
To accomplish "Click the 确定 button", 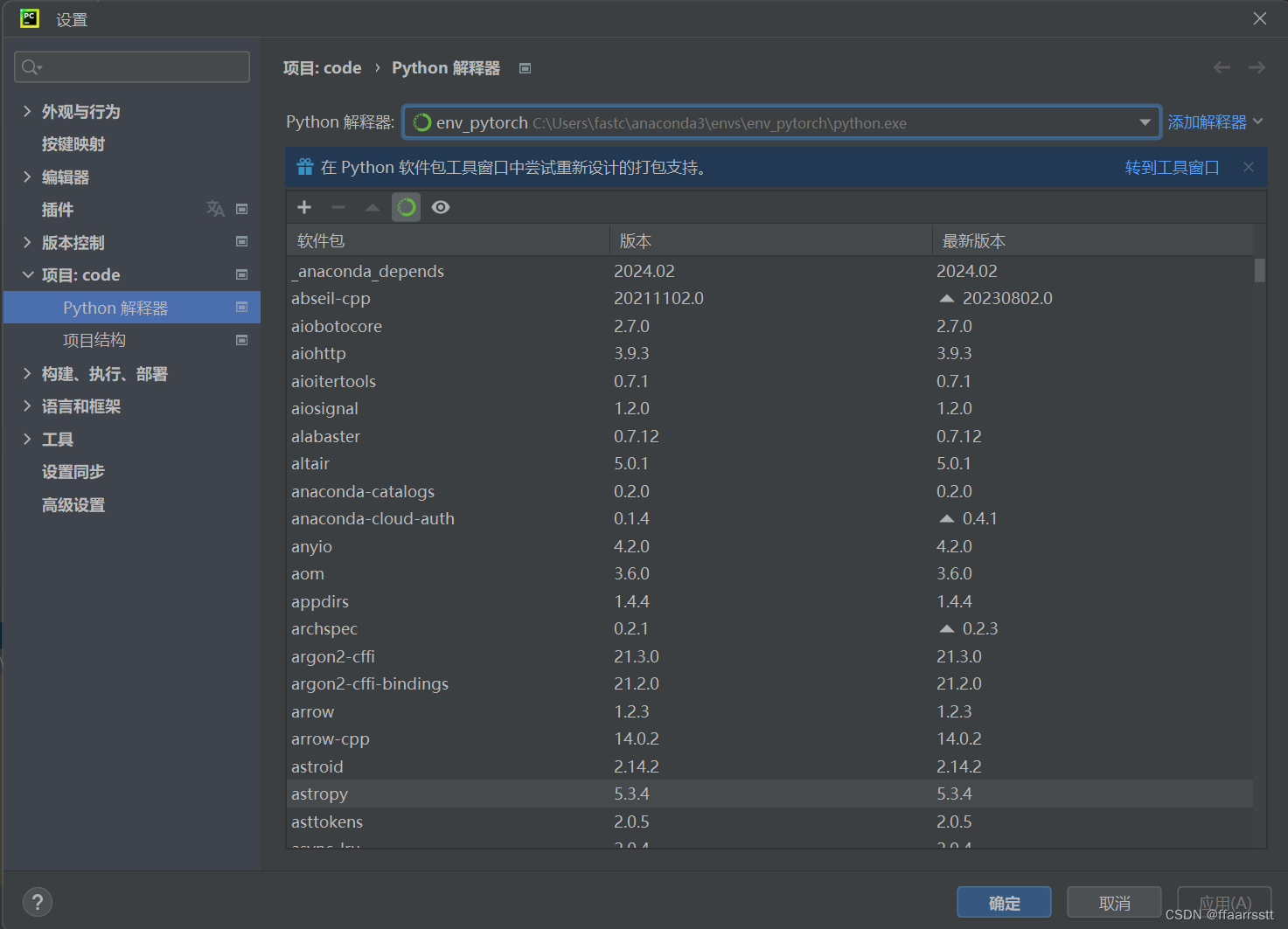I will tap(1004, 903).
